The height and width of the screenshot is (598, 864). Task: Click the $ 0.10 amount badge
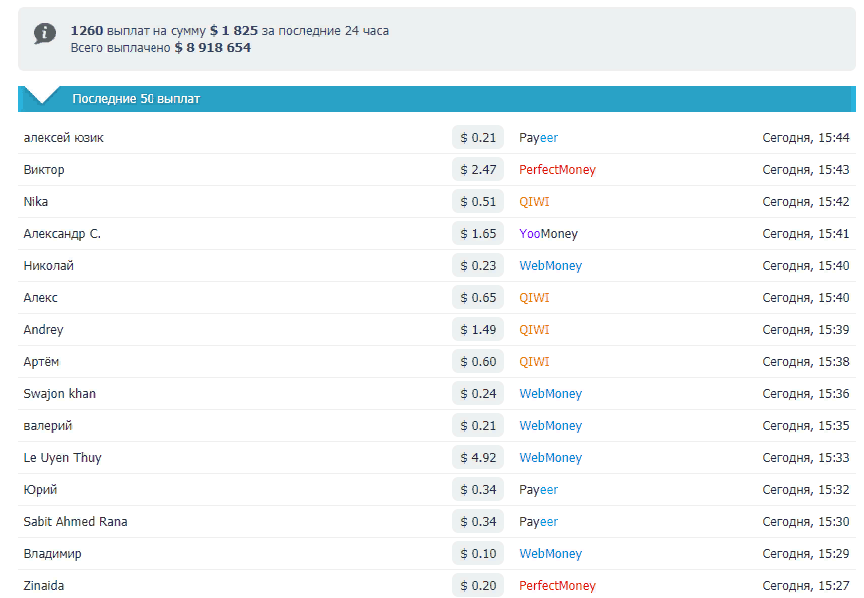tap(478, 553)
